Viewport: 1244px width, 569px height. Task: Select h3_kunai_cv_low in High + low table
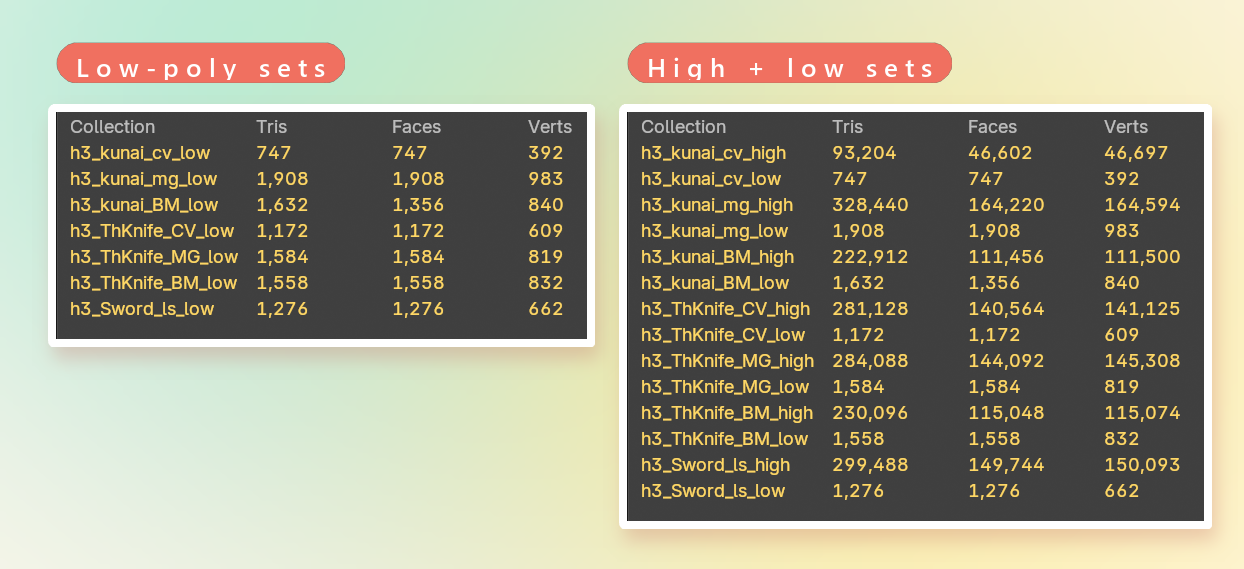[711, 179]
